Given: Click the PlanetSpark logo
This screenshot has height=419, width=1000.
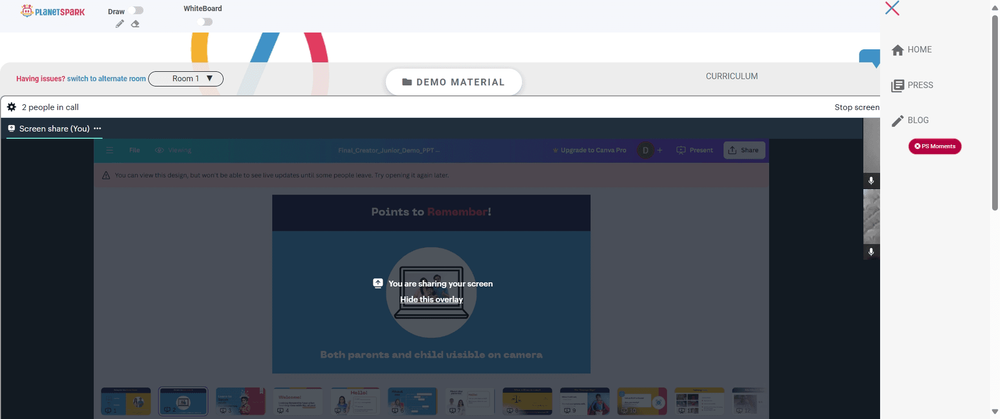Looking at the screenshot, I should tap(52, 11).
